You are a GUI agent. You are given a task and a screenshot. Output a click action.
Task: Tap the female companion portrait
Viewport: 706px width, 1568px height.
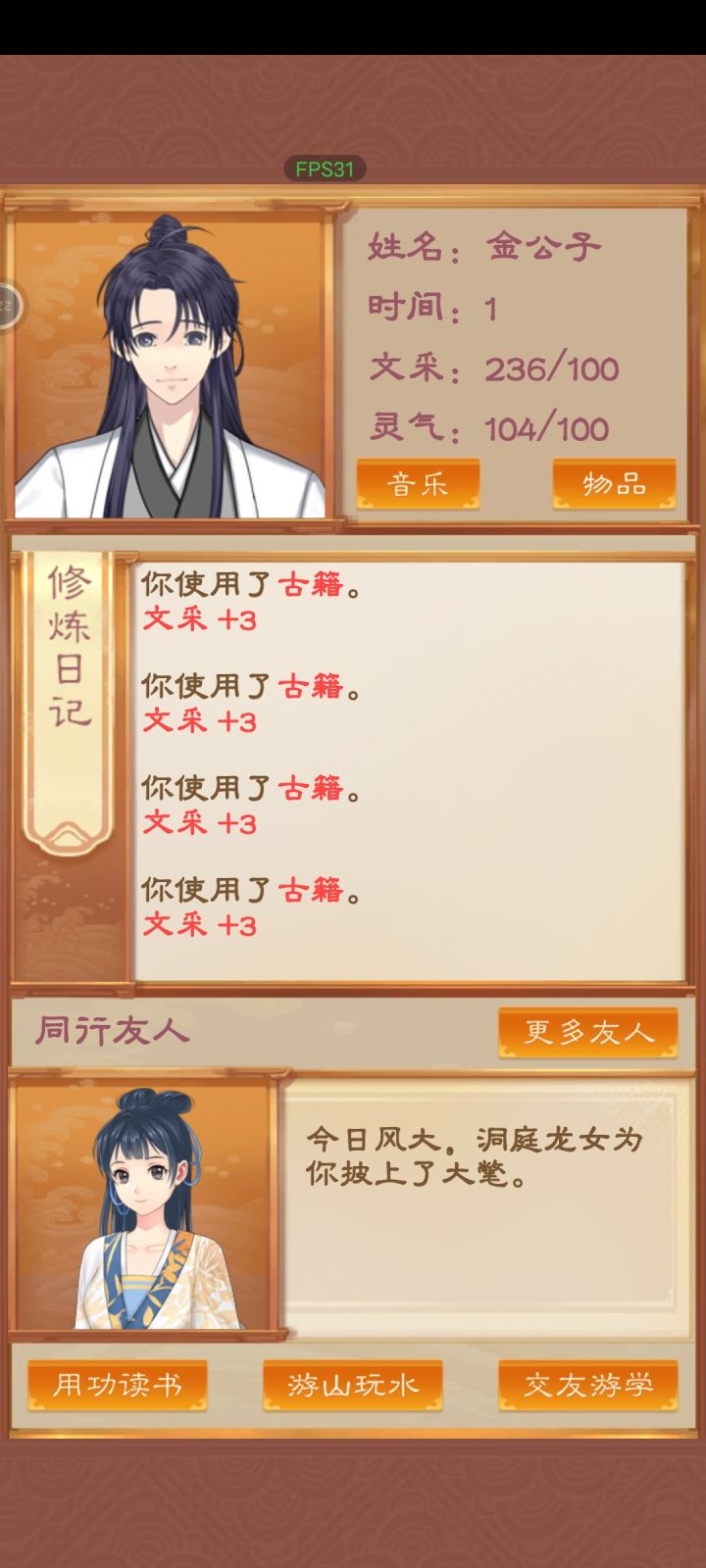pos(143,1203)
